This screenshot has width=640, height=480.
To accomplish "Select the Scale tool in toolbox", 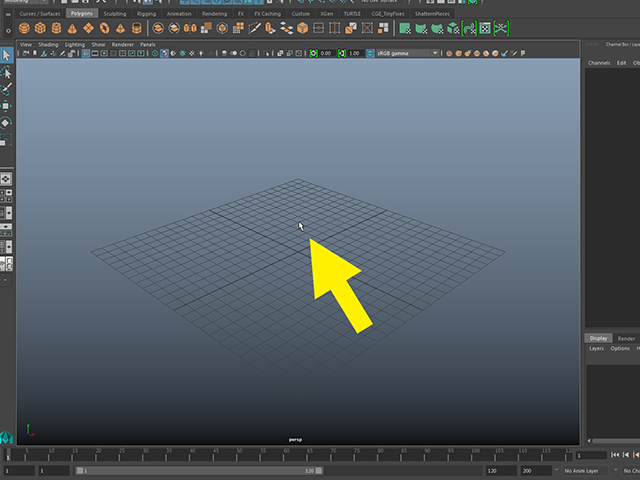I will [x=6, y=140].
